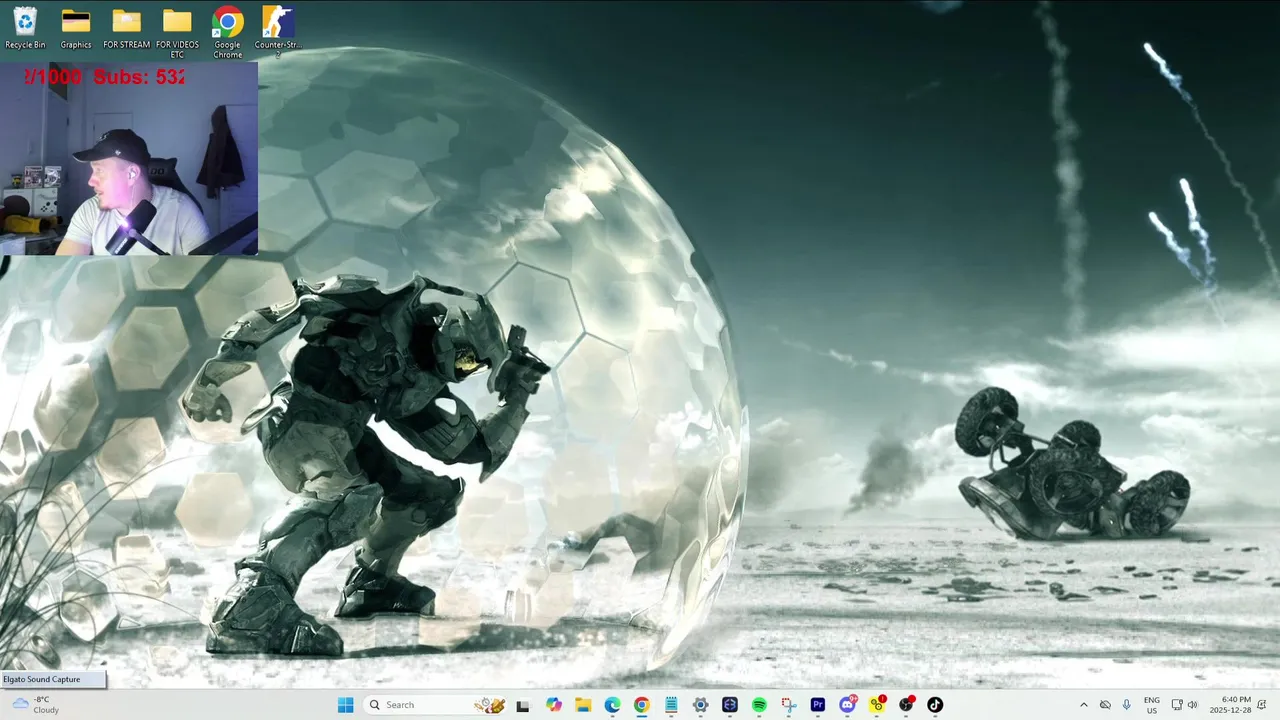Select the Graphics folder on desktop

(76, 27)
